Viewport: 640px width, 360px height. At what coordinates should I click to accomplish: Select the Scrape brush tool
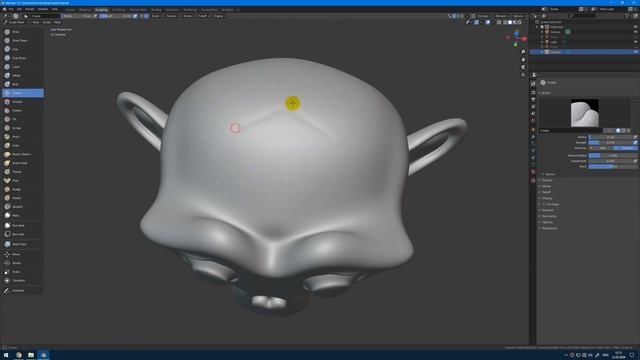click(22, 128)
